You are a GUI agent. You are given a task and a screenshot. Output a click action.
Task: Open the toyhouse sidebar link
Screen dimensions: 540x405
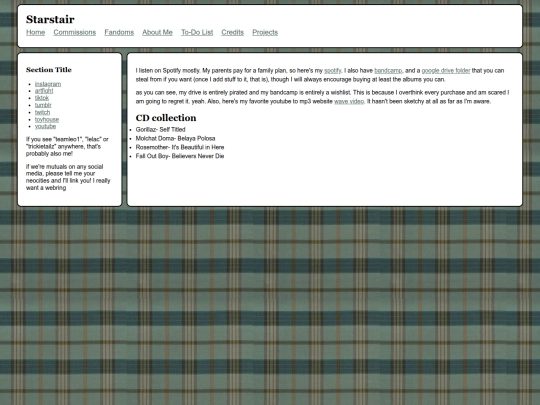coord(47,120)
